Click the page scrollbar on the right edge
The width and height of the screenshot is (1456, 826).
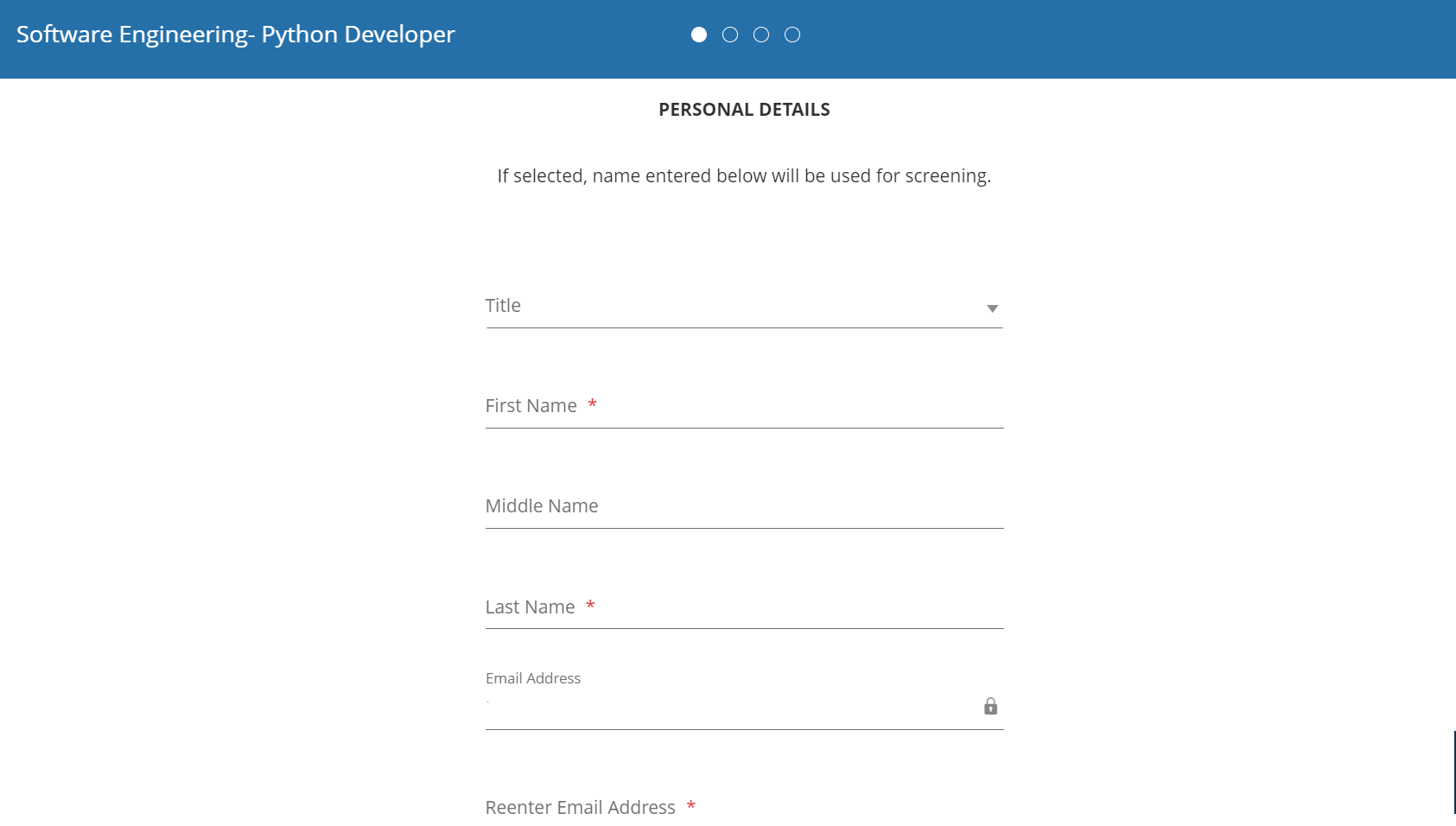point(1453,772)
